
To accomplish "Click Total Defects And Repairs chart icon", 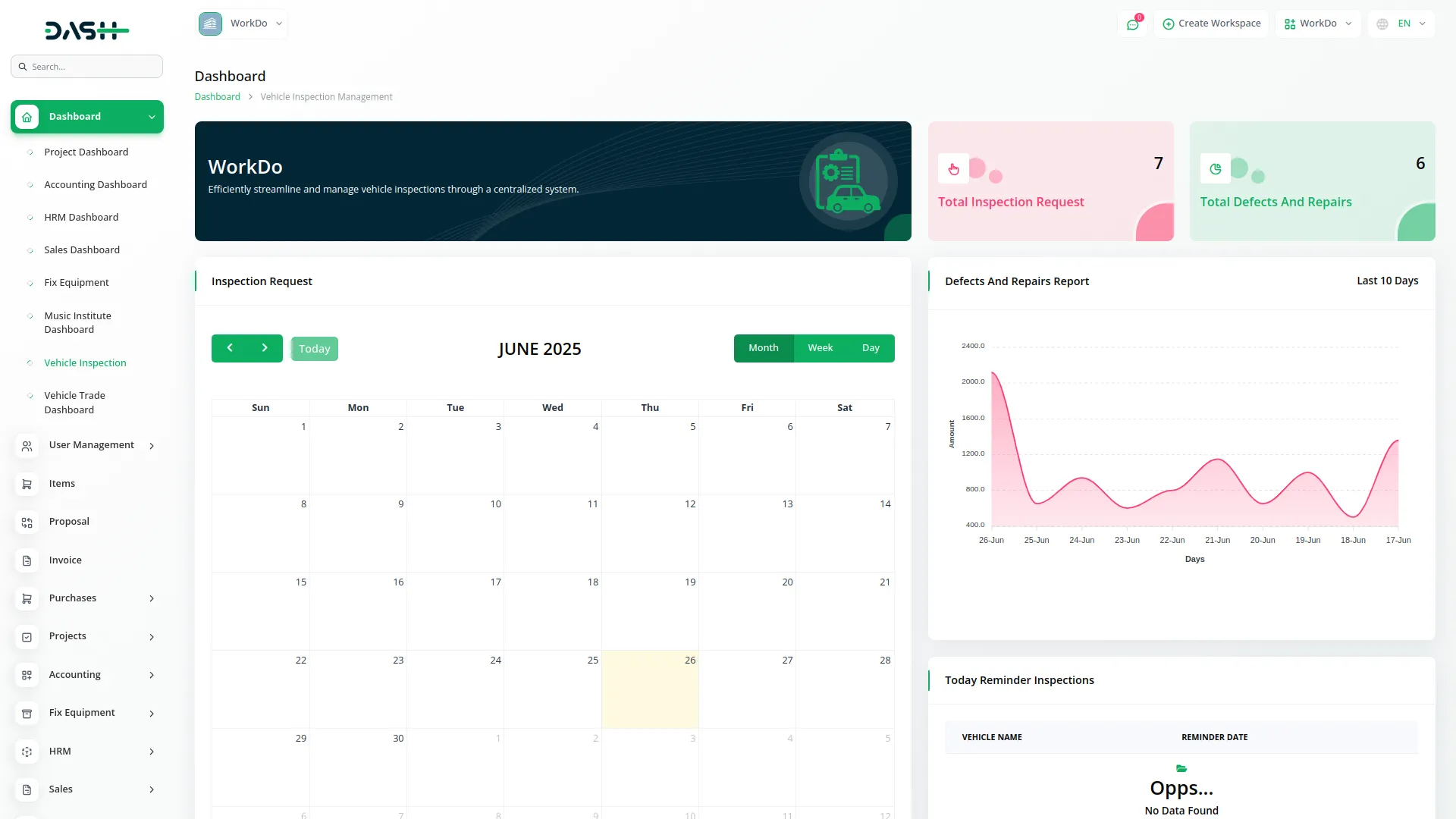I will click(x=1215, y=168).
